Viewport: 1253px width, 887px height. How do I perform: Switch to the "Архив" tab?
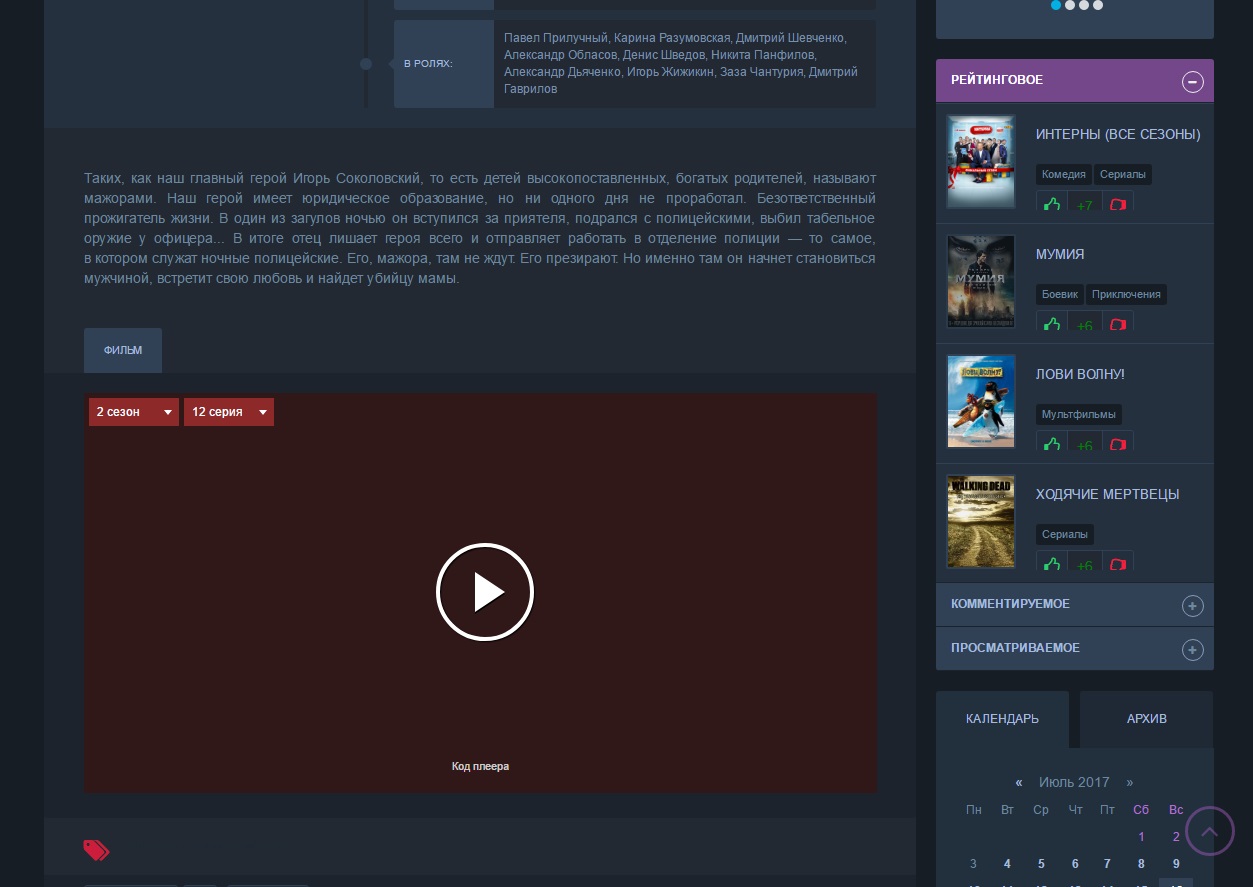[1146, 719]
